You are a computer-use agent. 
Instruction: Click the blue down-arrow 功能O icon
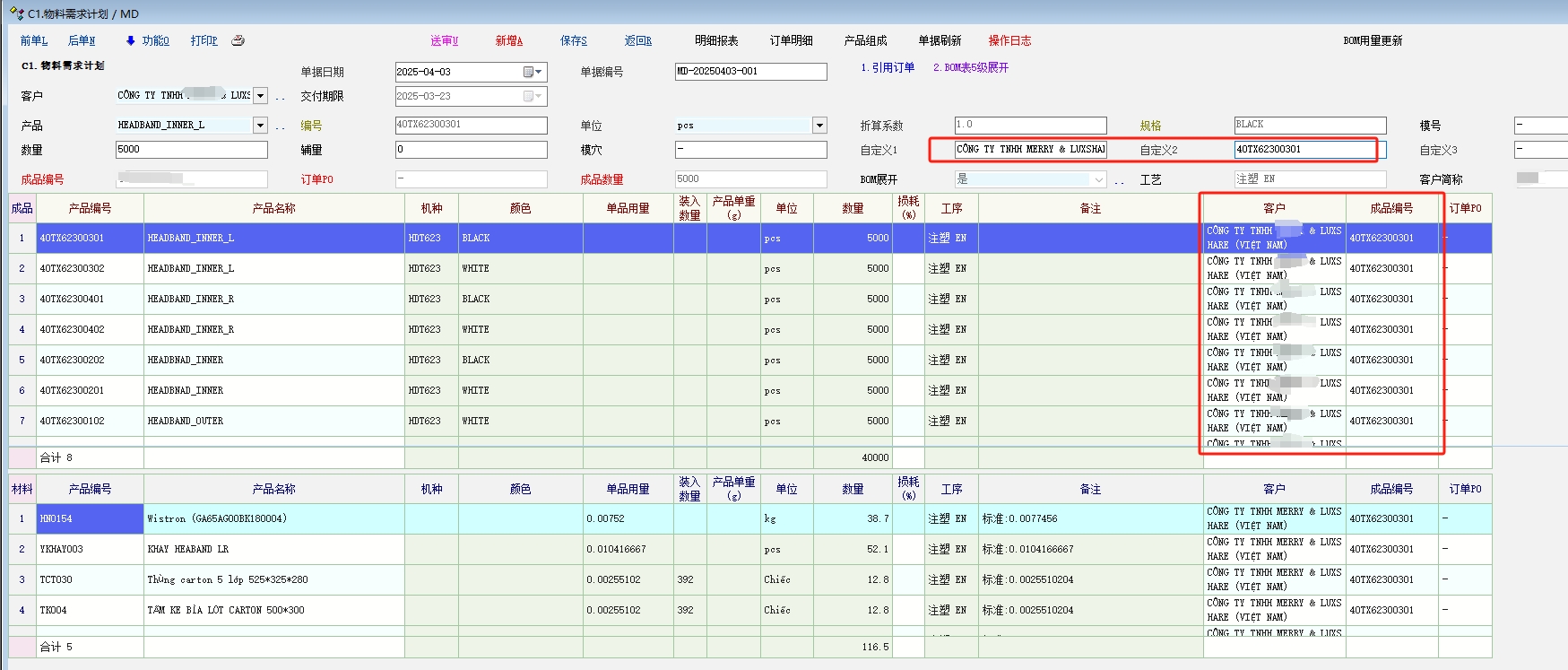pyautogui.click(x=131, y=40)
